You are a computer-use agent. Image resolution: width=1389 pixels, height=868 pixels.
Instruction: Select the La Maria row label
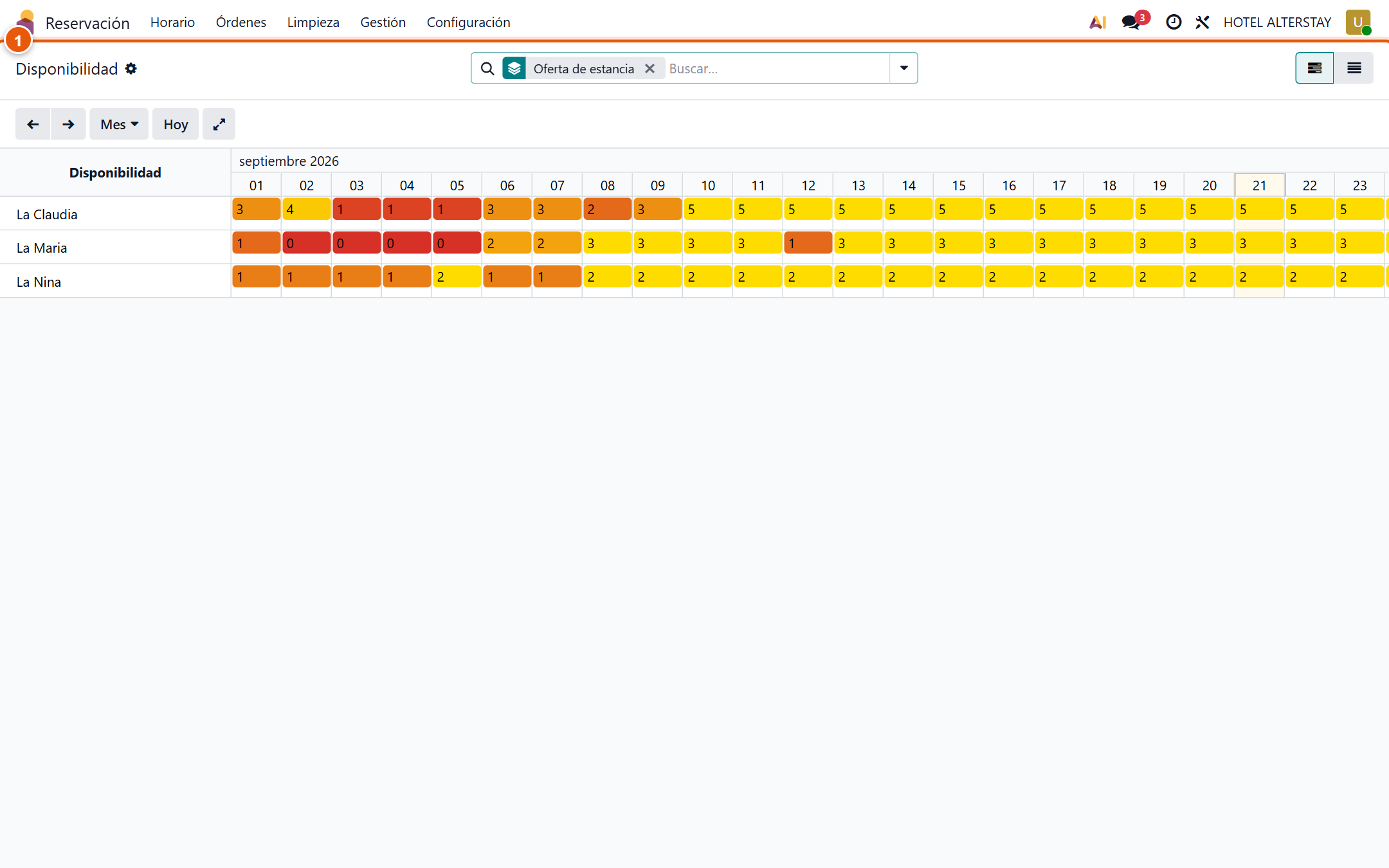pos(42,248)
